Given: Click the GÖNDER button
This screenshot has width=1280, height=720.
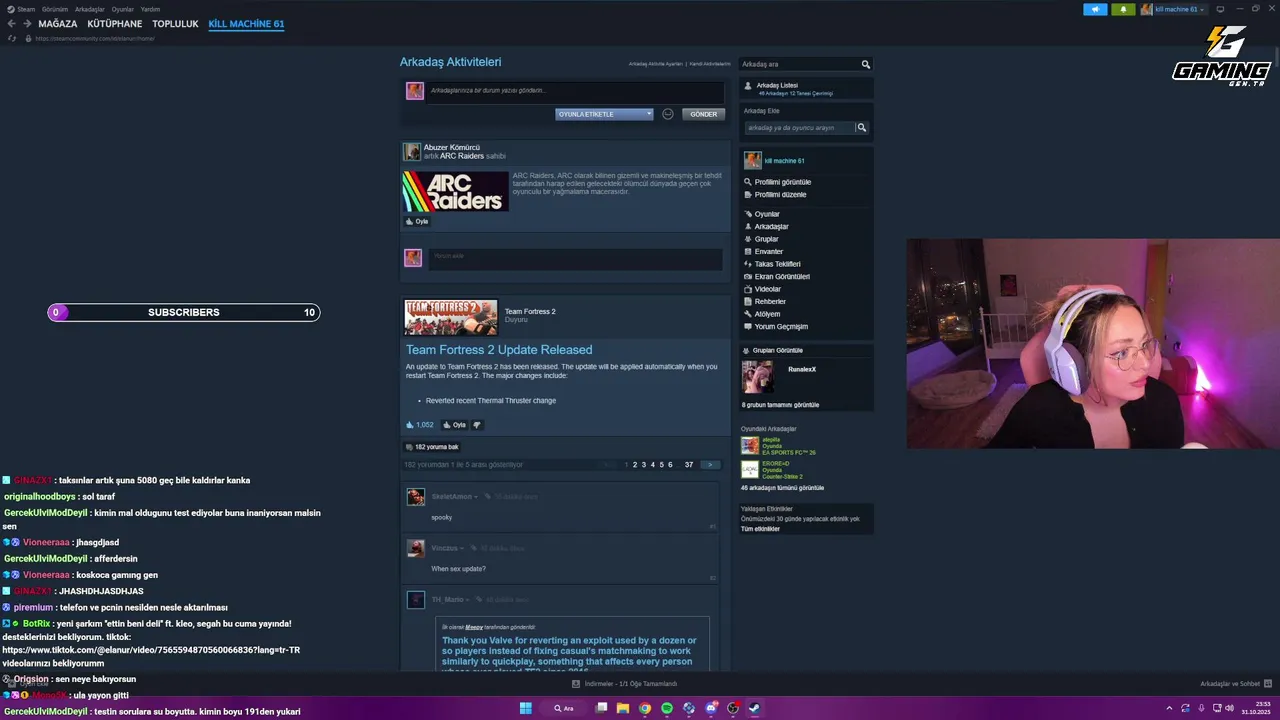Looking at the screenshot, I should 704,114.
